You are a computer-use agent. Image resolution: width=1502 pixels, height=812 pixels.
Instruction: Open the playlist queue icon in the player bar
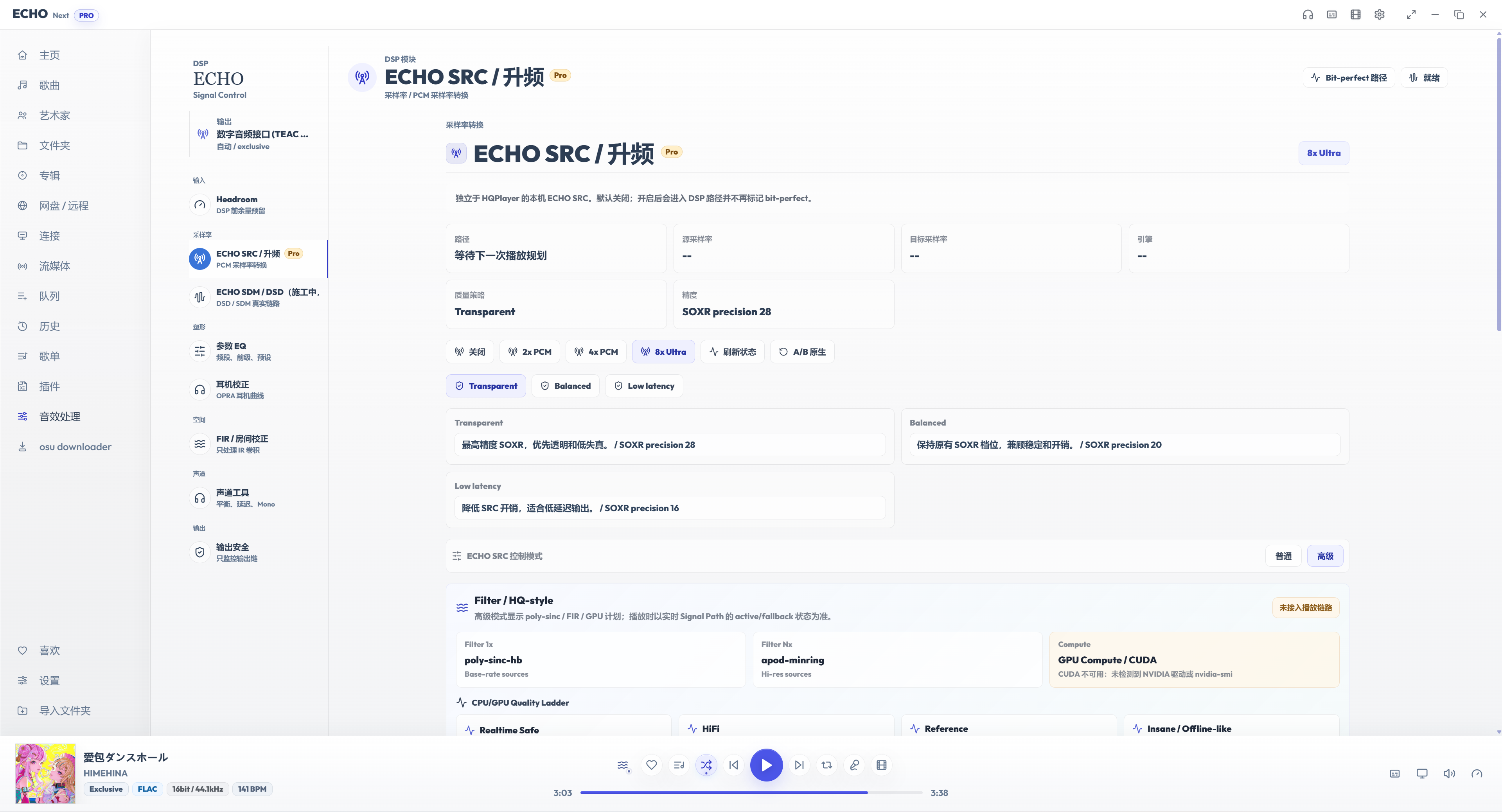[x=679, y=765]
